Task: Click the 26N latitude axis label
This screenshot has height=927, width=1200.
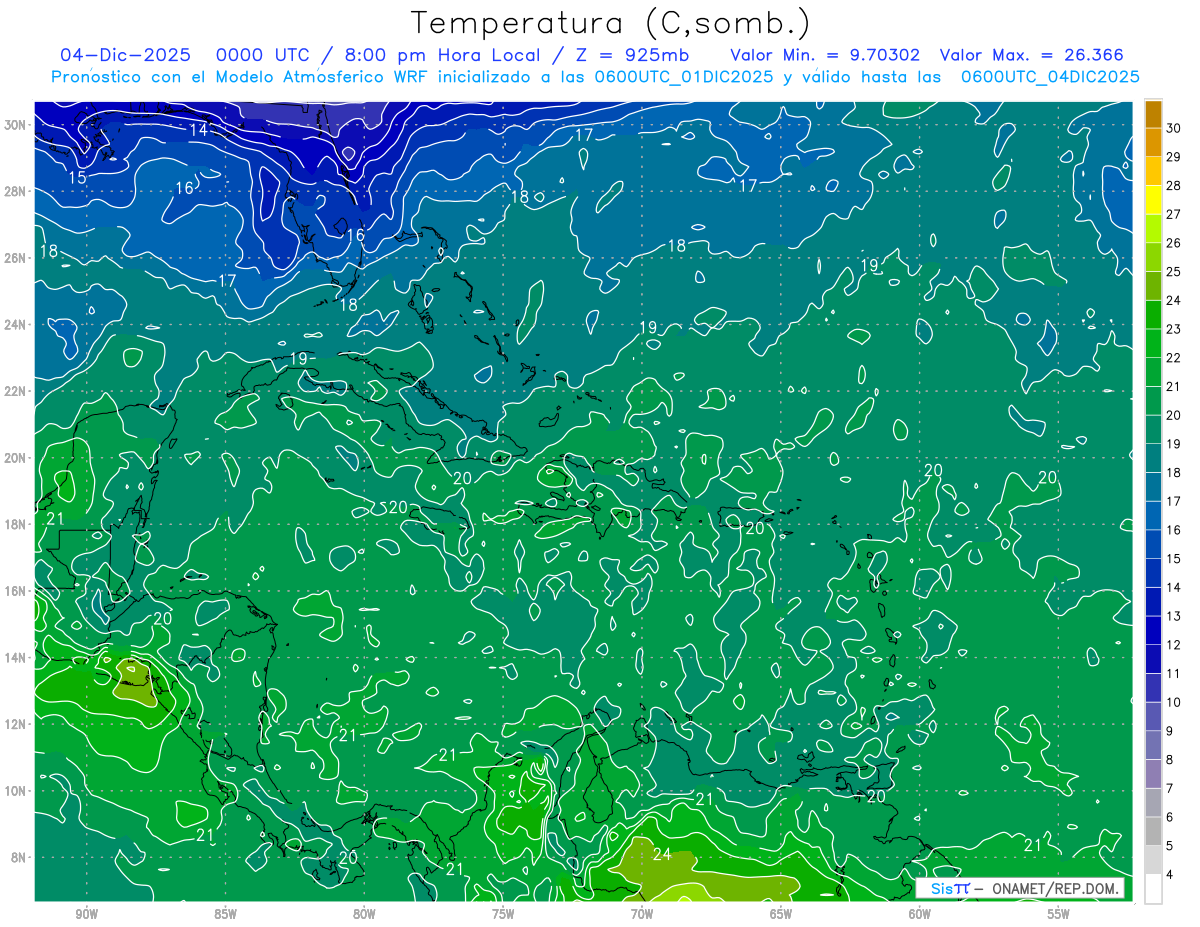Action: (x=17, y=258)
